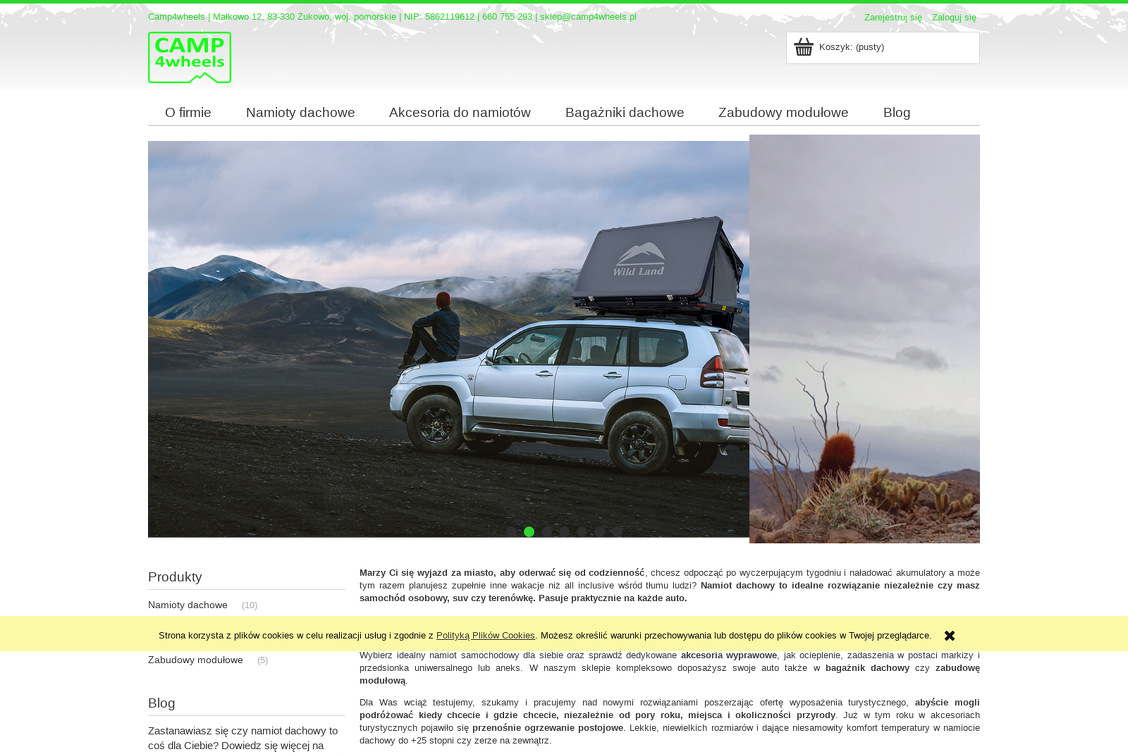Select Bagażniki dachowe in navigation

click(x=624, y=112)
